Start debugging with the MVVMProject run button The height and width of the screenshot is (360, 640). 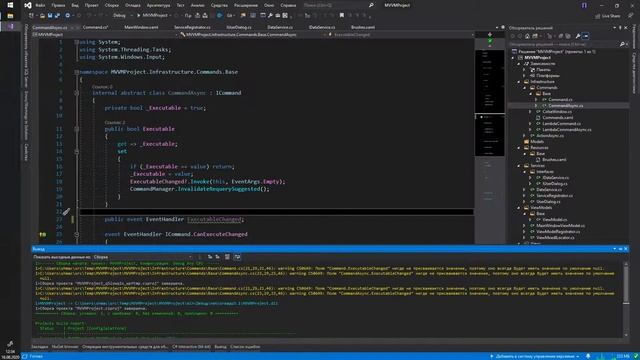coord(153,16)
